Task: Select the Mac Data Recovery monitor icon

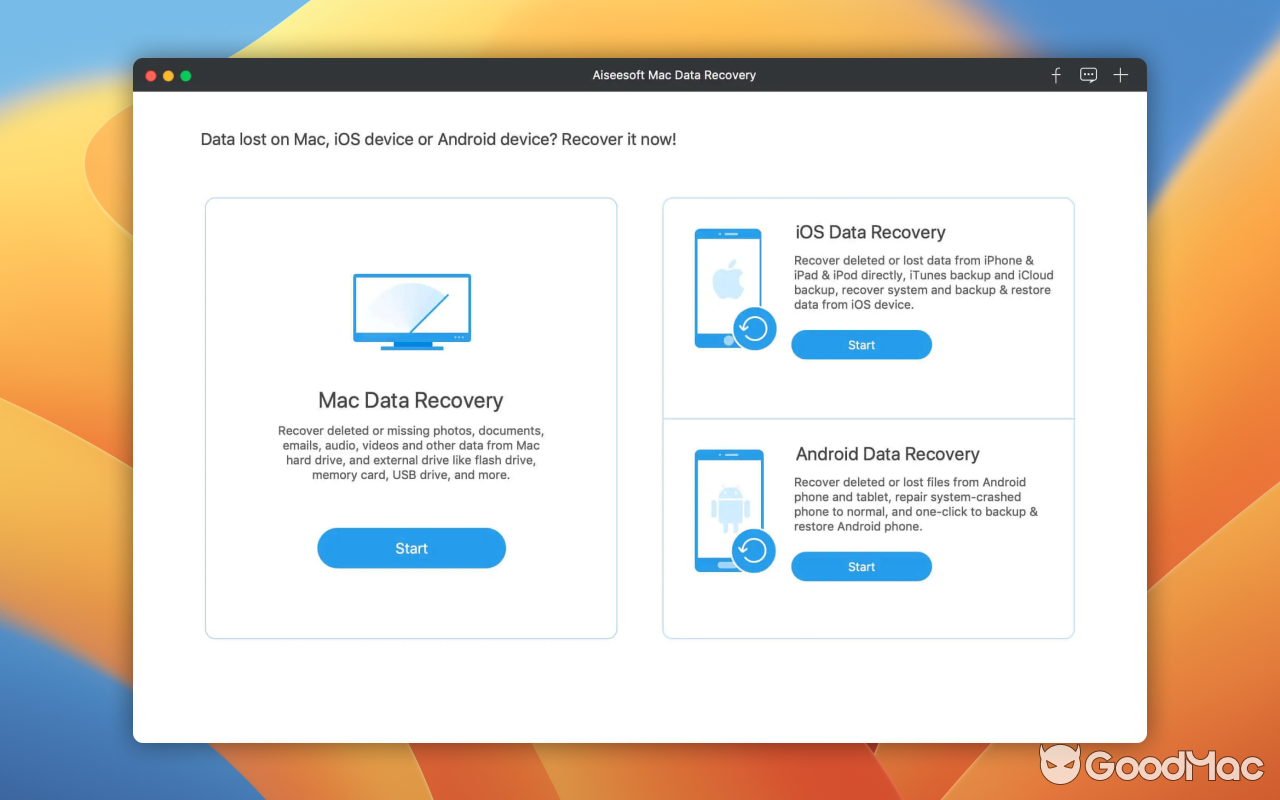Action: tap(411, 310)
